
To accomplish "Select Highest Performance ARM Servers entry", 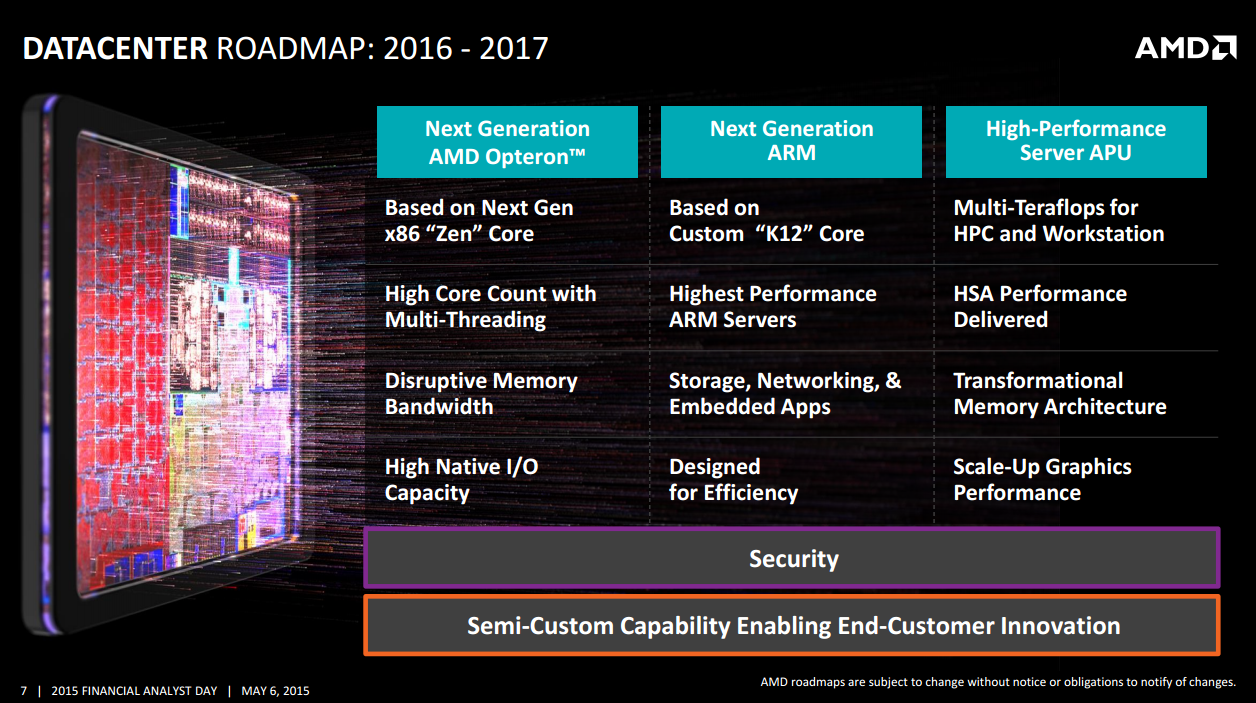I will pos(772,307).
